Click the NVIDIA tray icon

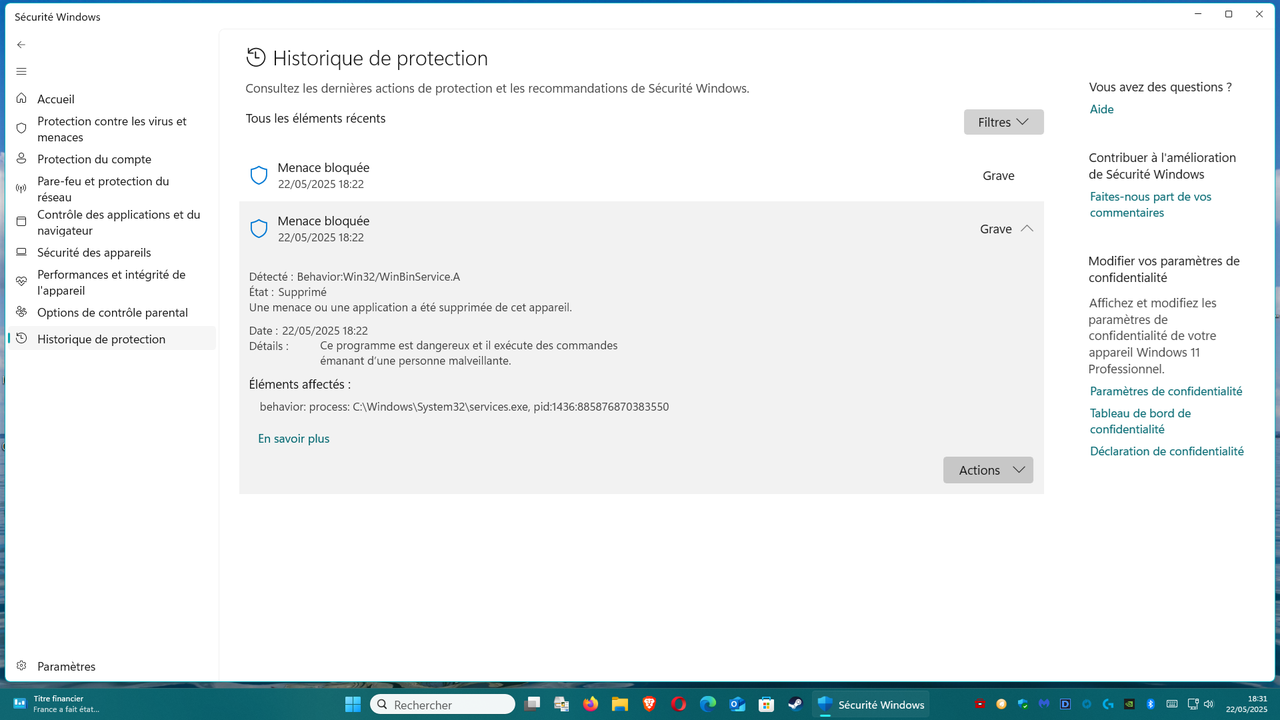(x=1129, y=704)
